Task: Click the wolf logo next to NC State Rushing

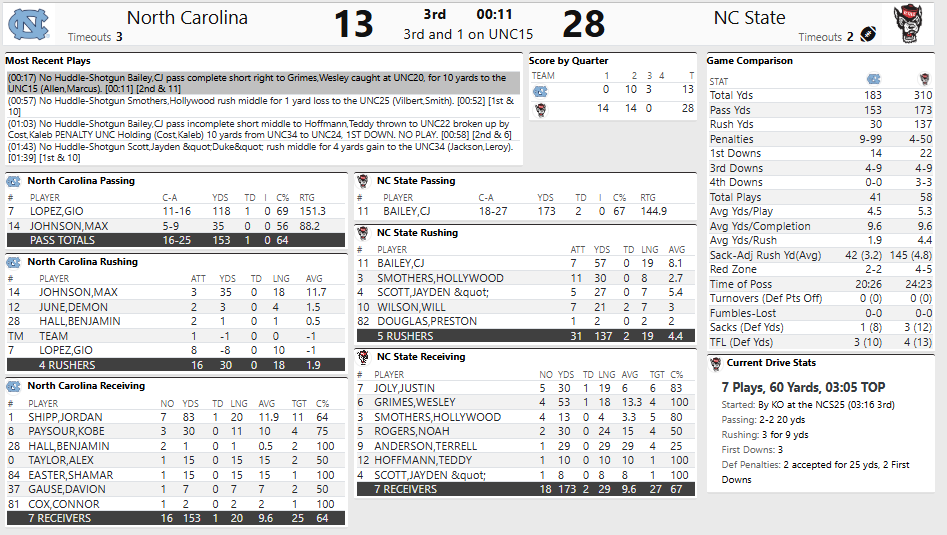Action: pos(363,233)
